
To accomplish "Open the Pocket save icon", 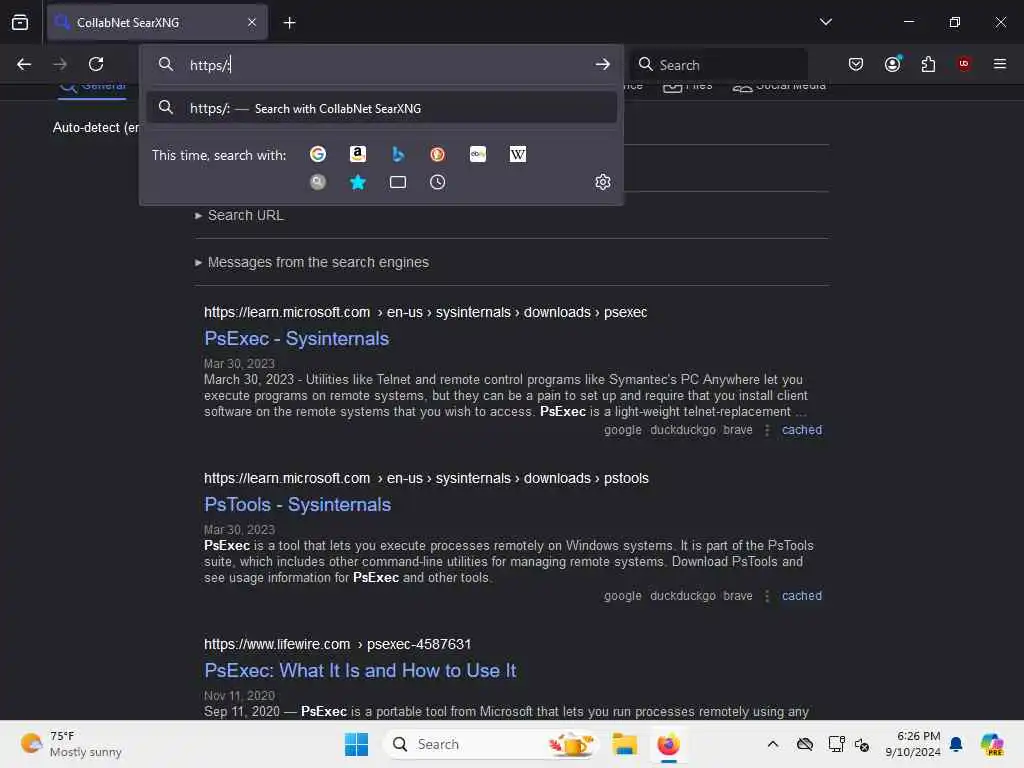I will 856,64.
